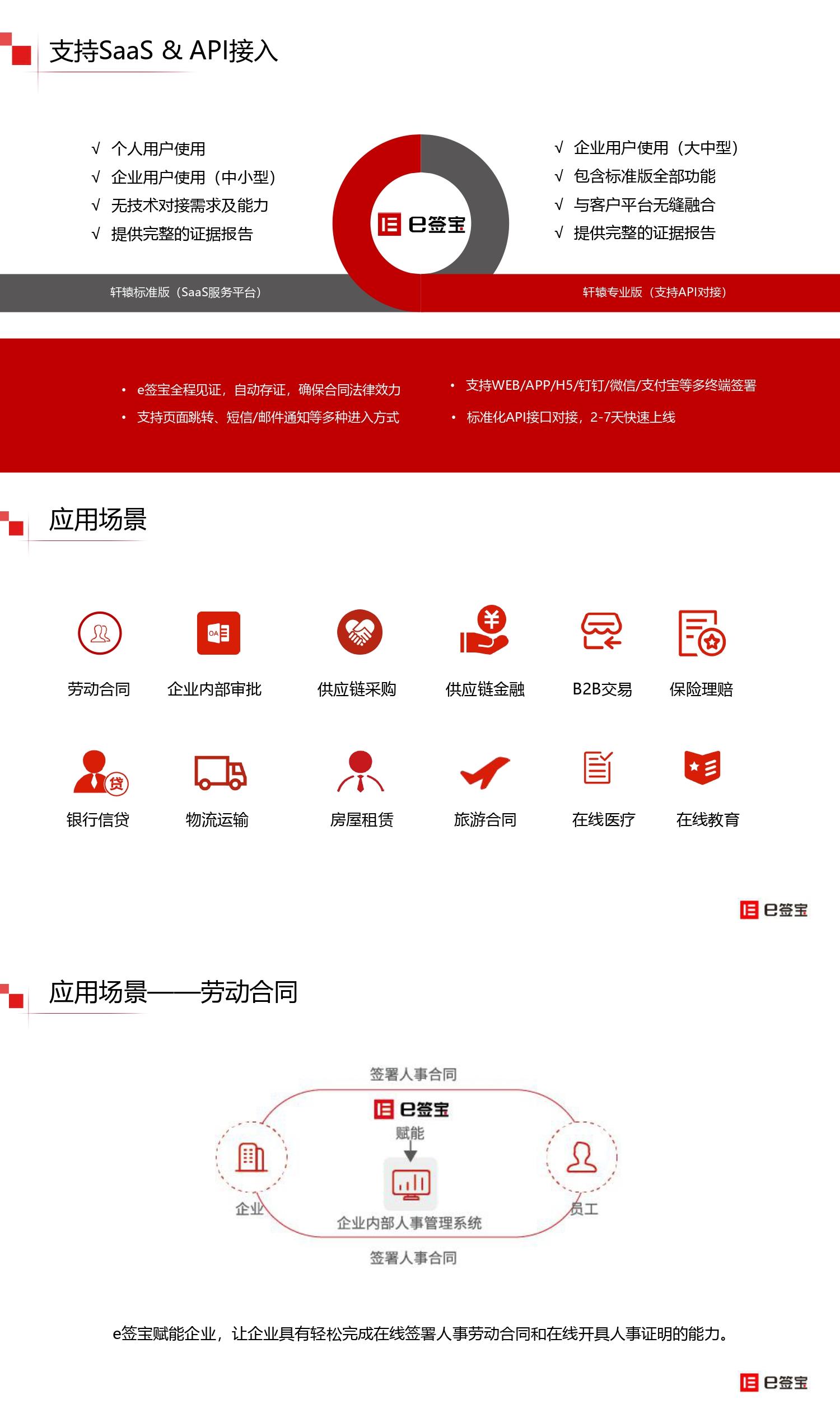Select the 物流运输 label

coord(217,819)
